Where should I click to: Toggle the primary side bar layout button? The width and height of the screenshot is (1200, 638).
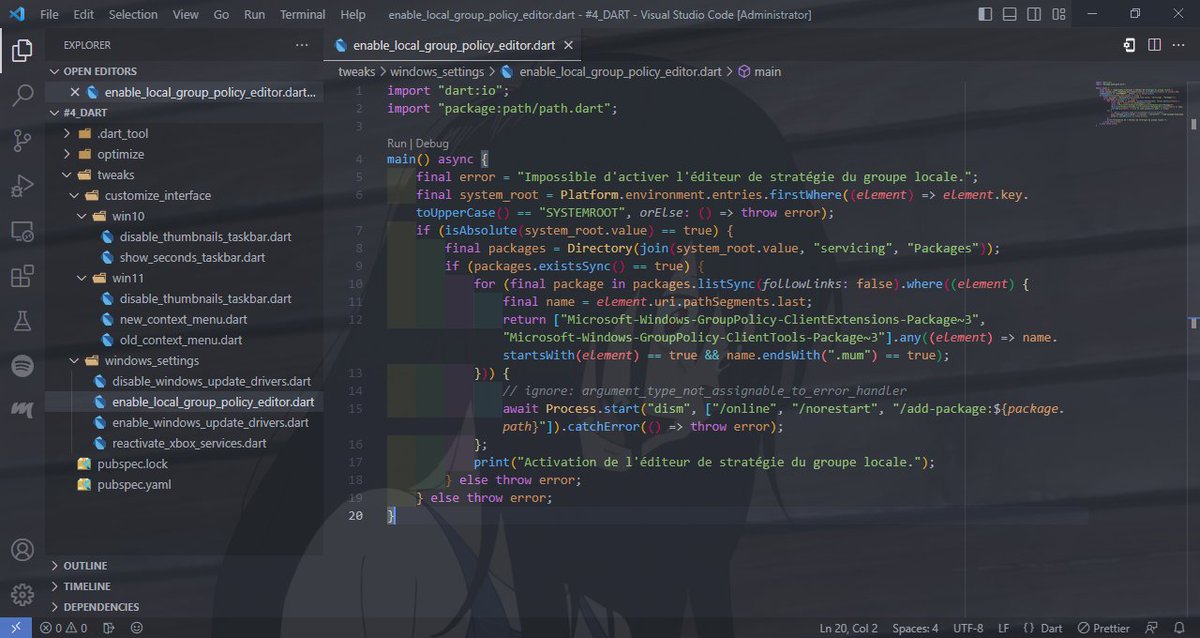point(985,14)
